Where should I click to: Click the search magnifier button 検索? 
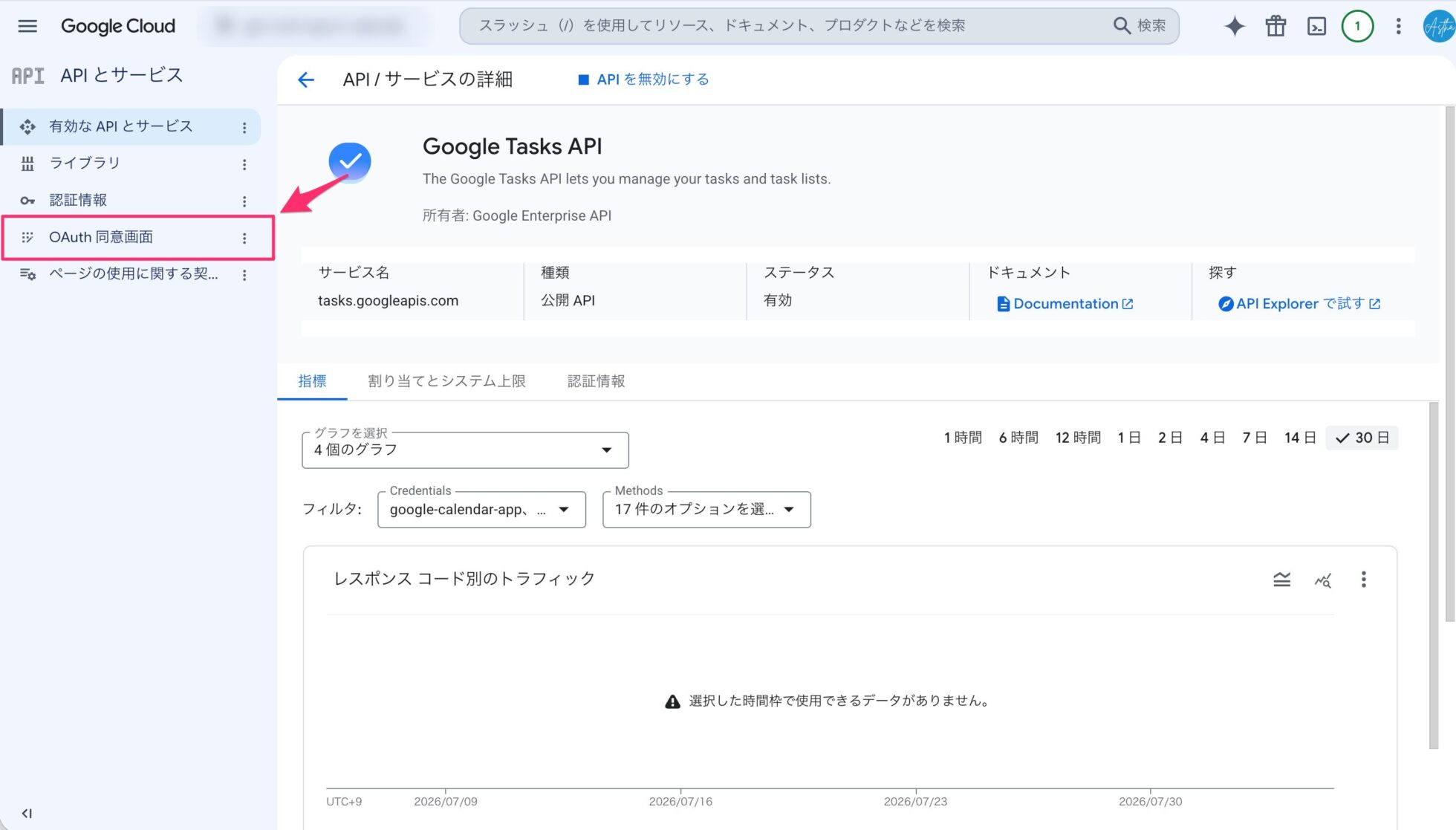click(1140, 25)
